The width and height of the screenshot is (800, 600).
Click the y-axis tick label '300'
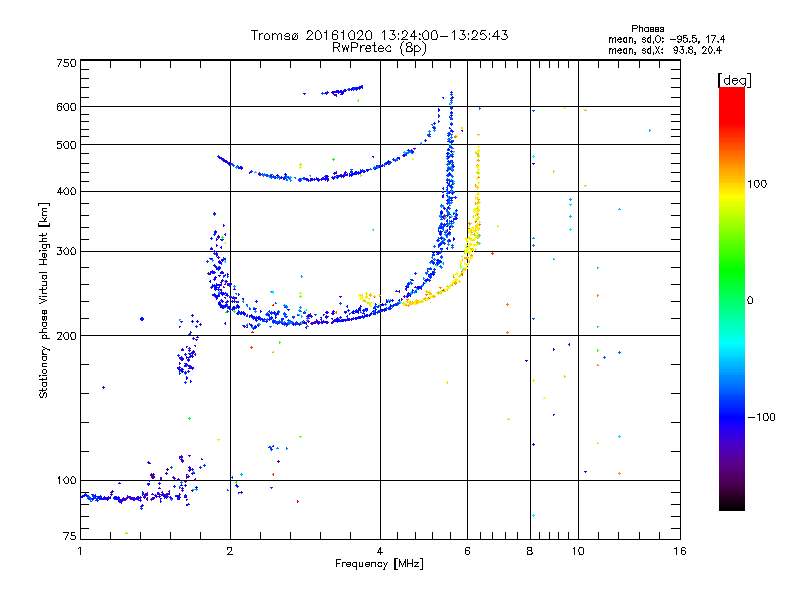pos(66,251)
